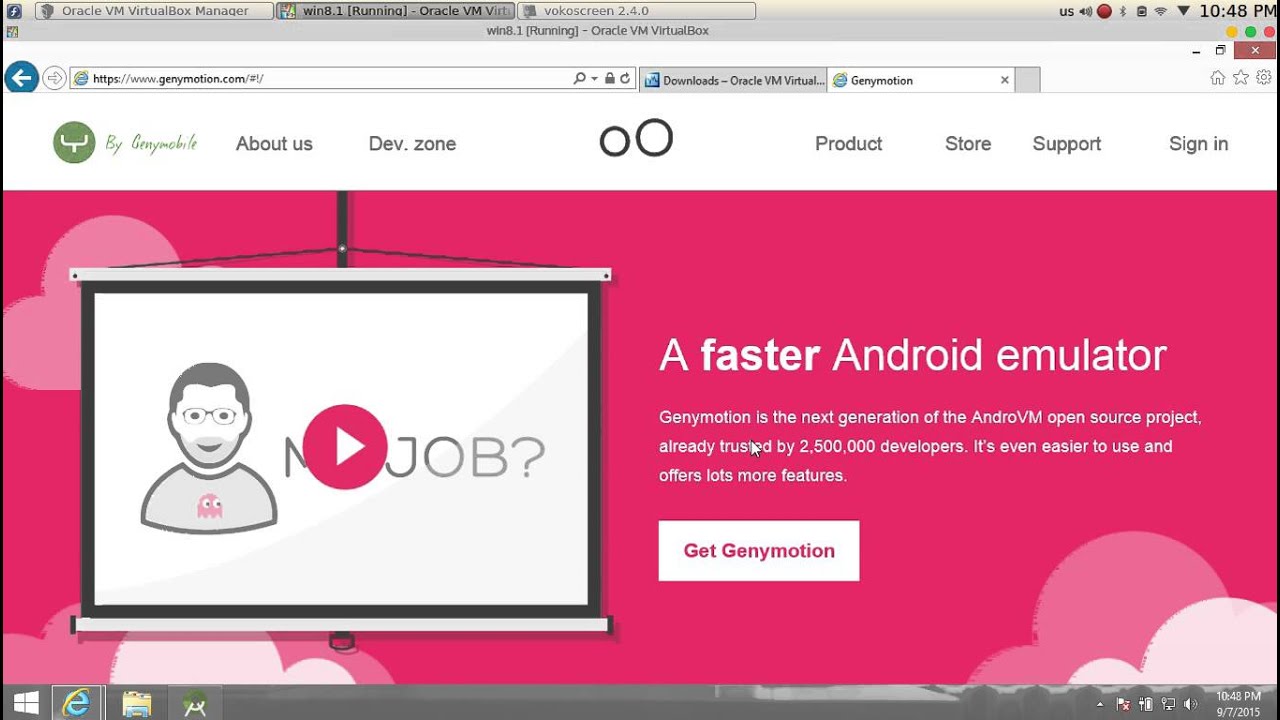Click the Genymotion 'oO' center logo
This screenshot has height=720, width=1280.
point(636,139)
